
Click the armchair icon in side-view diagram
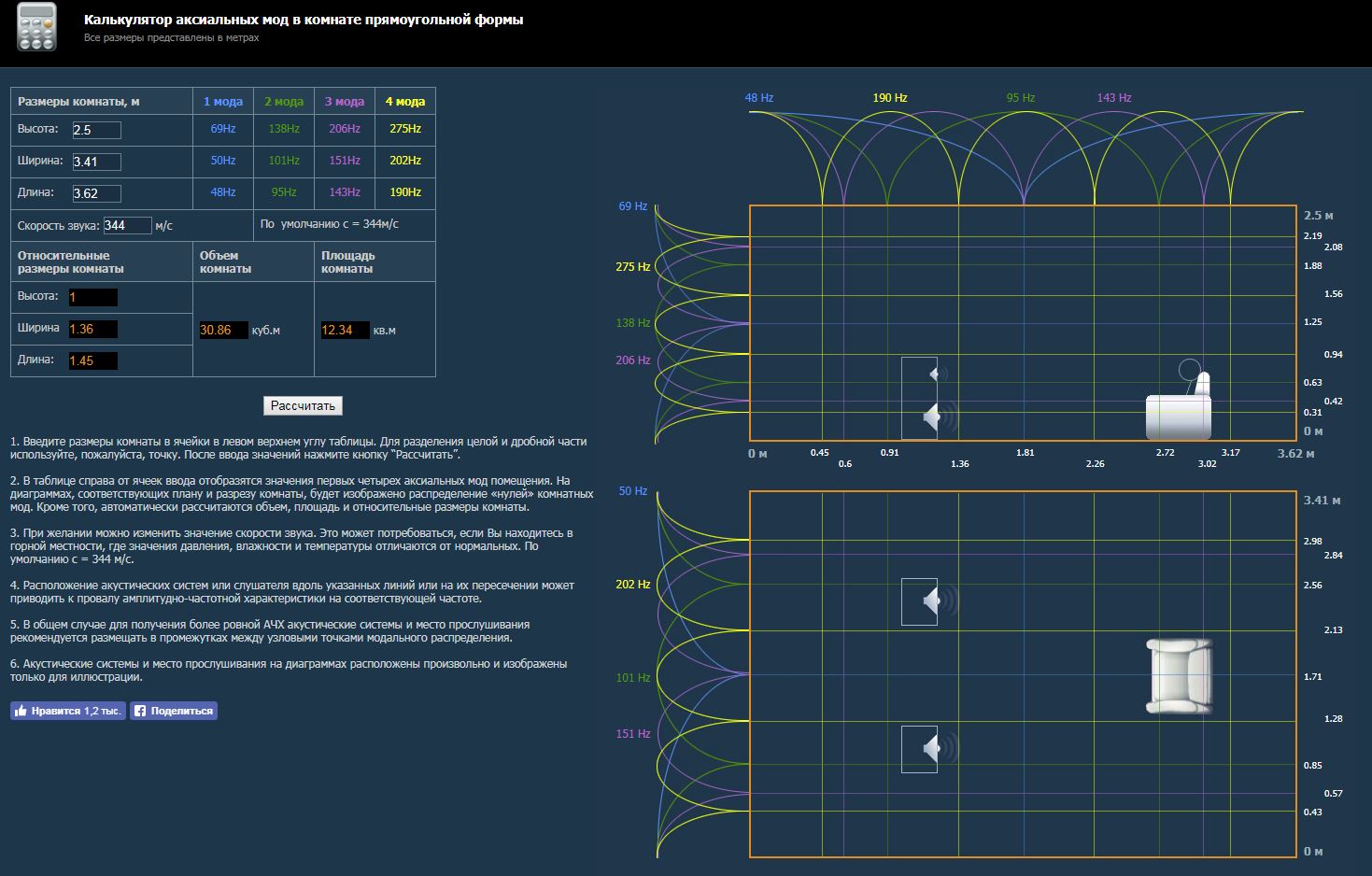tap(1179, 404)
